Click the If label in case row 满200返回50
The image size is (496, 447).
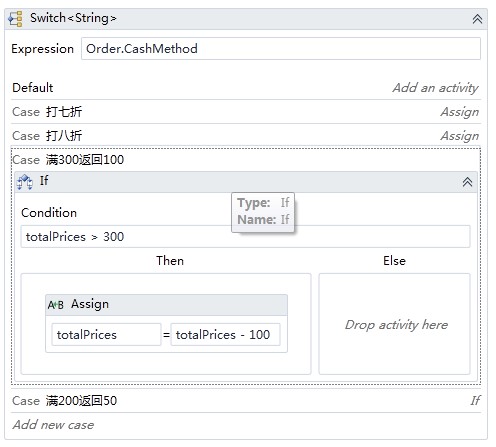[x=475, y=400]
